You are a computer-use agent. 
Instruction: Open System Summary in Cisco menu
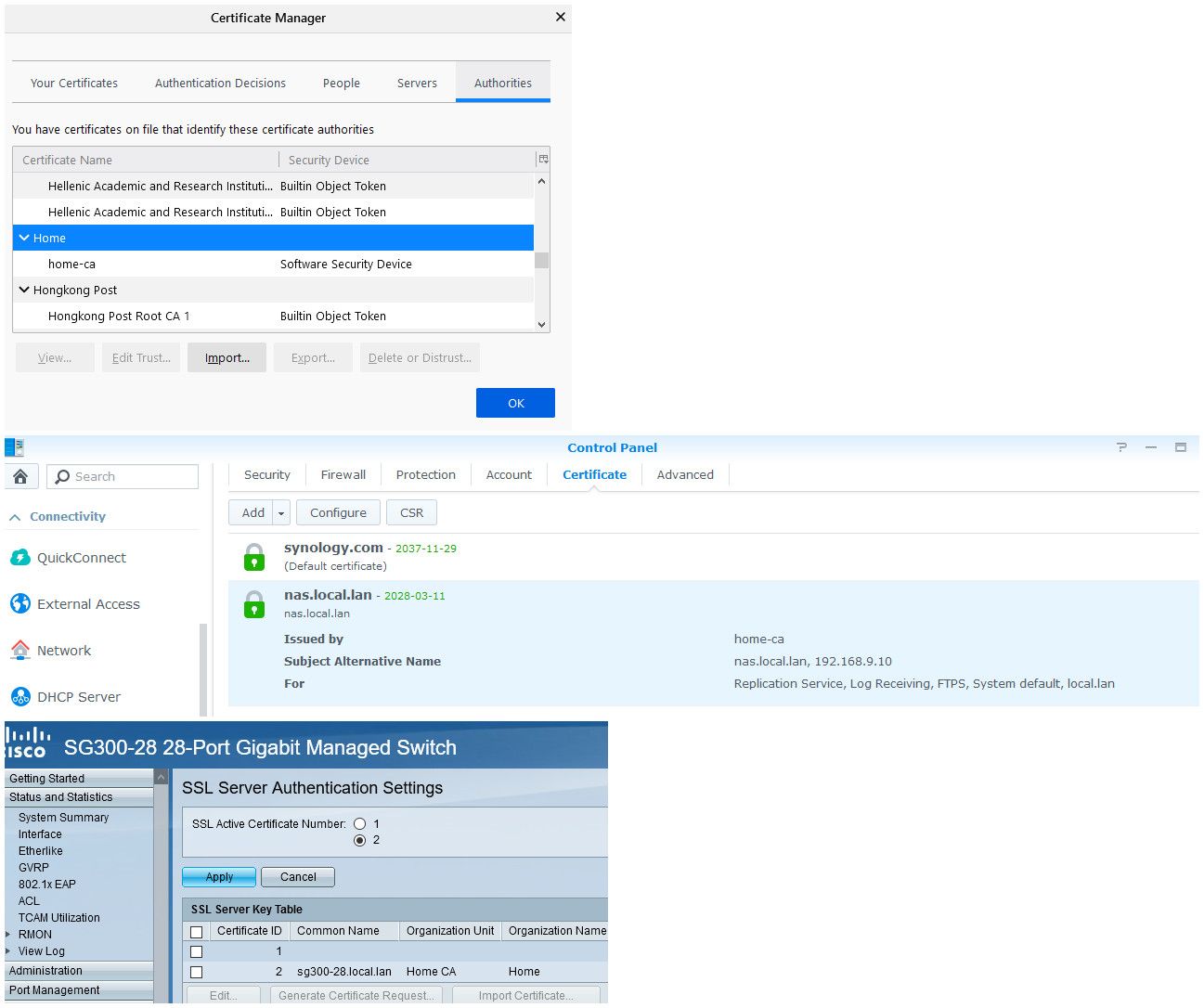63,818
